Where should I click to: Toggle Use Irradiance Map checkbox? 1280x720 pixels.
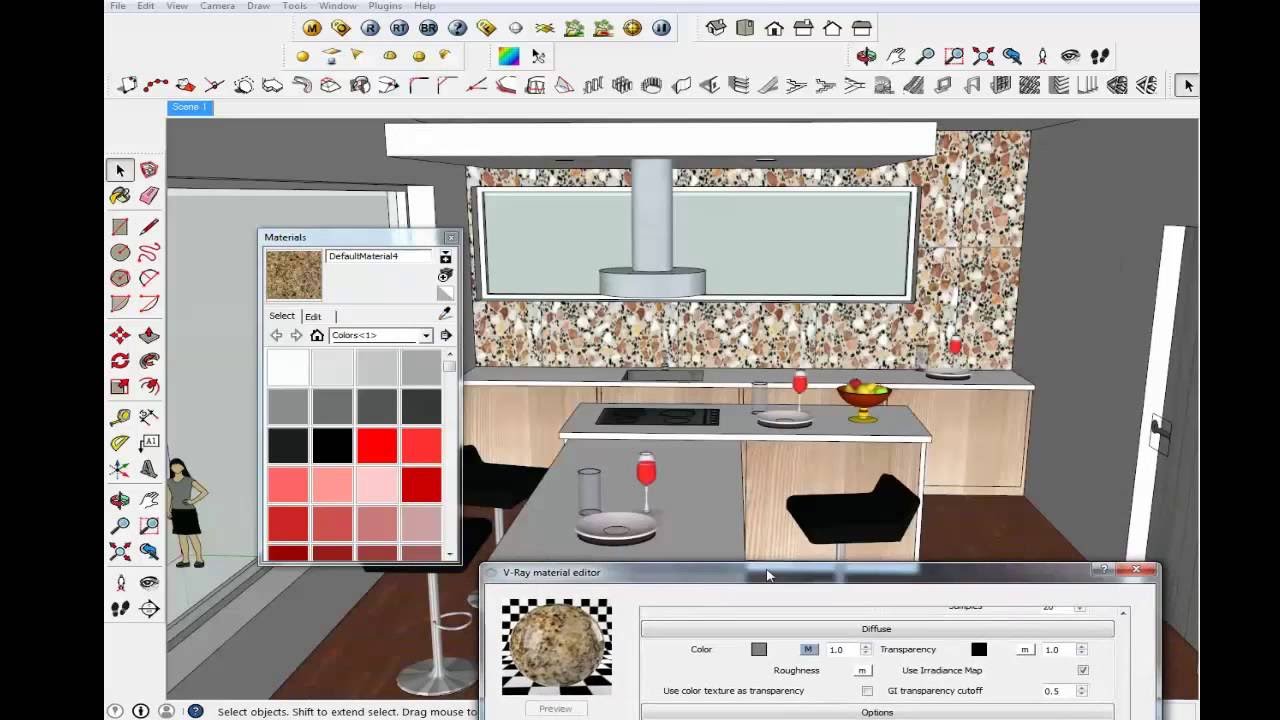click(1083, 670)
